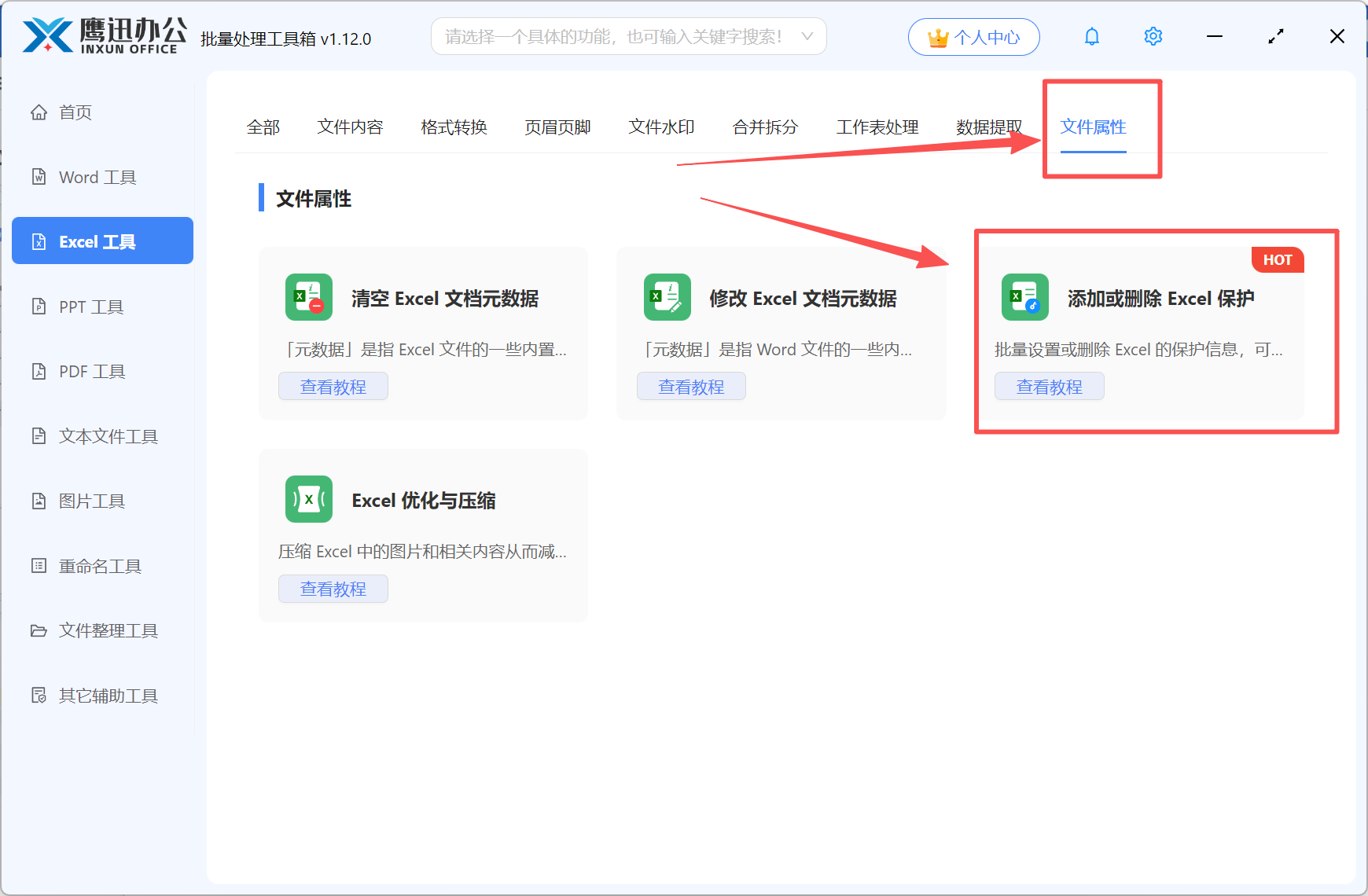The image size is (1368, 896).
Task: Click the notification bell icon
Action: click(1091, 36)
